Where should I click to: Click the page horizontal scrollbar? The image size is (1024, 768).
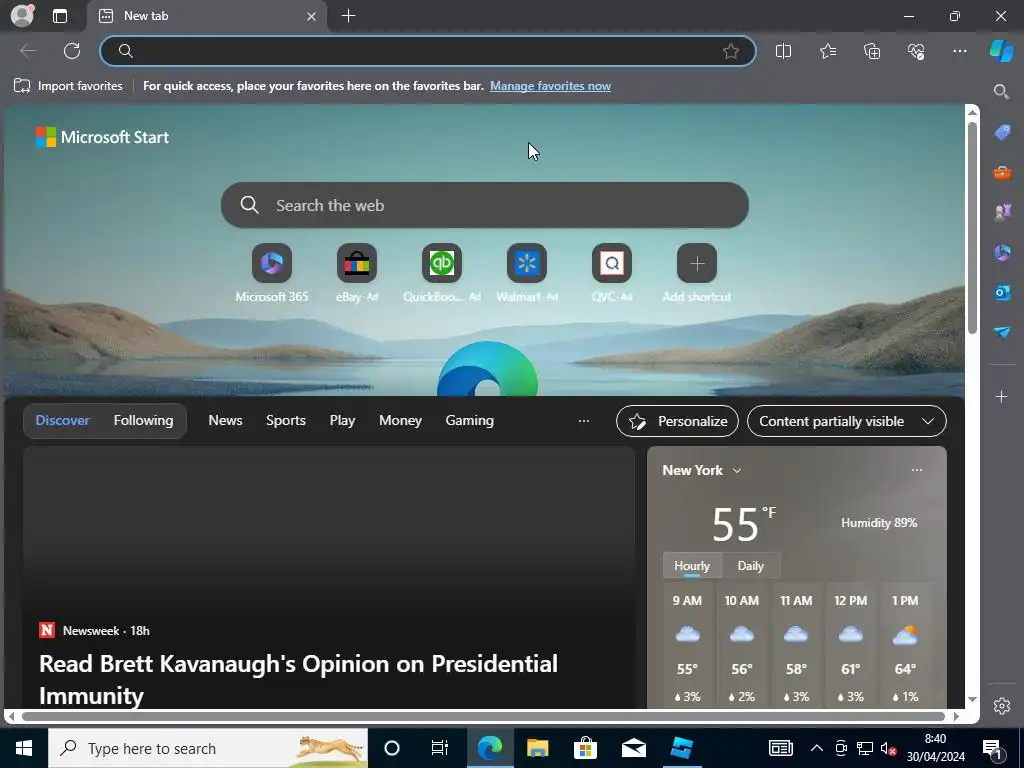pyautogui.click(x=483, y=716)
